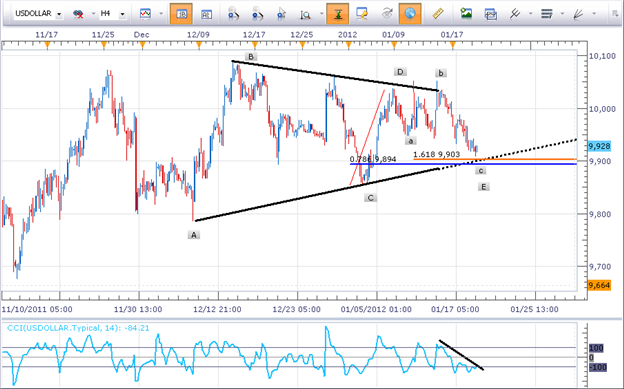Click the monitor with key icon
The image size is (624, 389).
coord(362,14)
